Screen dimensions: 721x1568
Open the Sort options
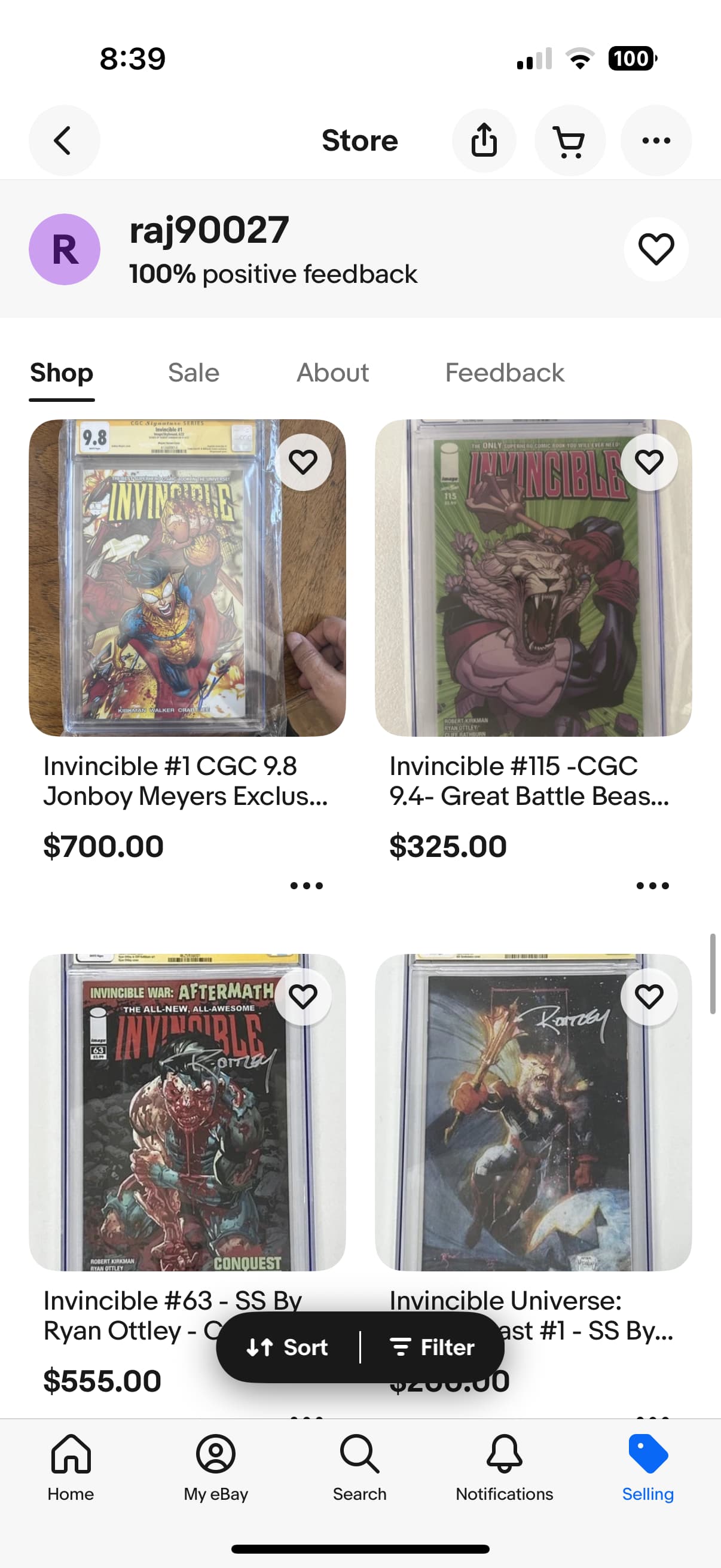click(288, 1347)
